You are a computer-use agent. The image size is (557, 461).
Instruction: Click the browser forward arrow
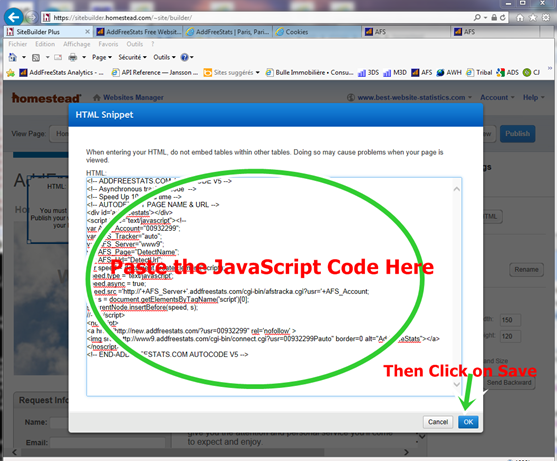click(x=32, y=17)
